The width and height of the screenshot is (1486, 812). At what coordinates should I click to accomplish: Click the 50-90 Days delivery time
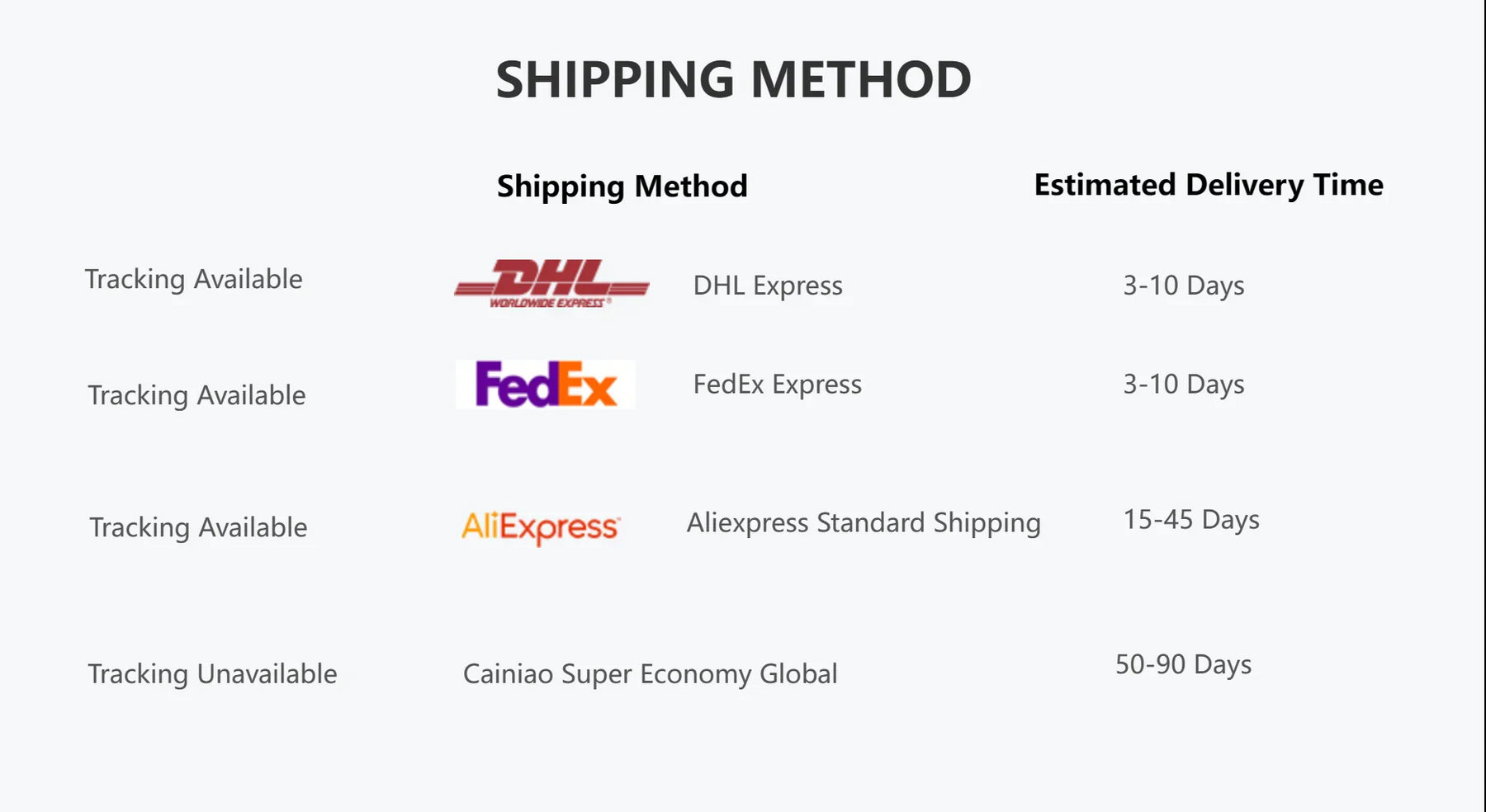1183,664
